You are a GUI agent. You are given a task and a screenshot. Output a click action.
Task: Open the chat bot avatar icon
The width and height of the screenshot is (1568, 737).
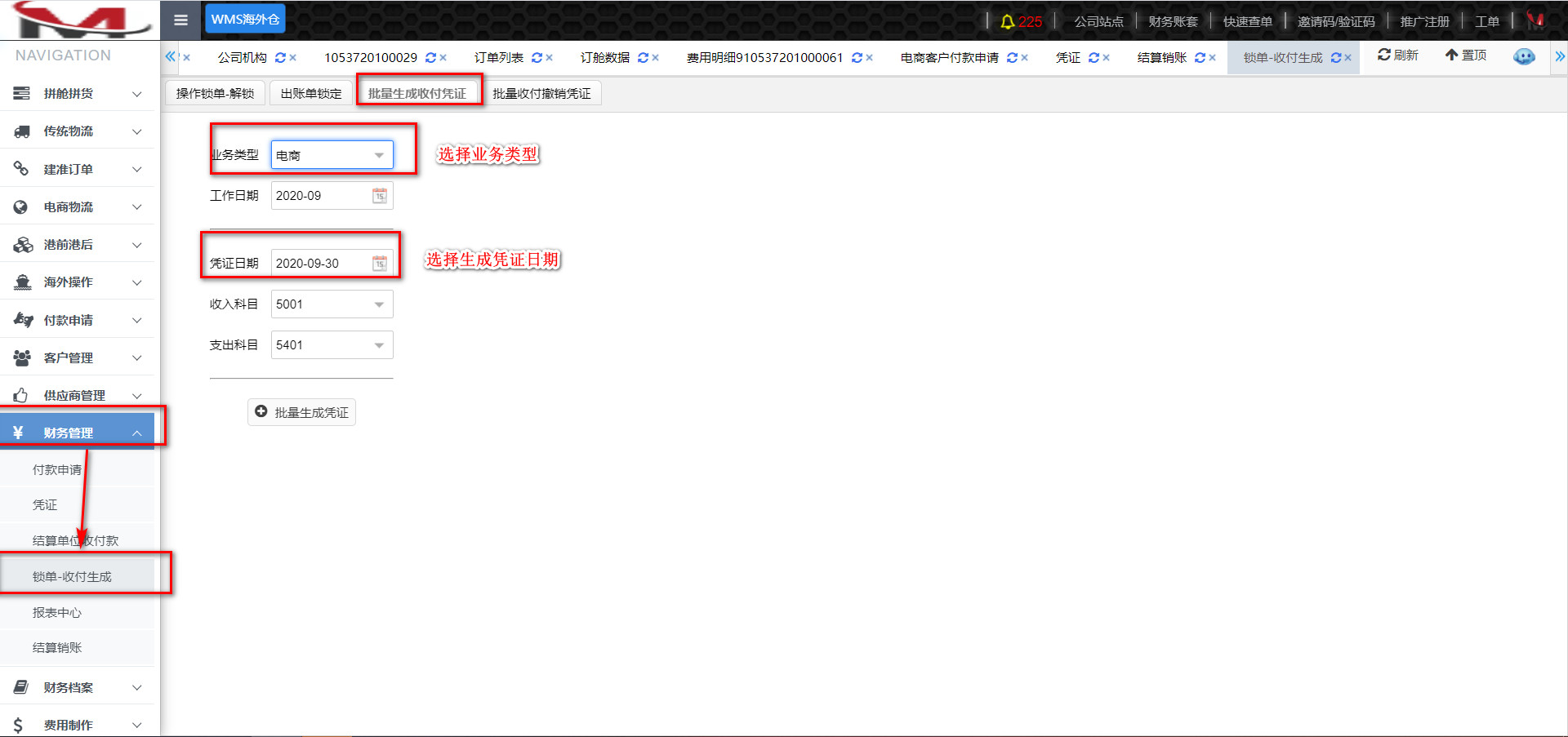(1524, 56)
